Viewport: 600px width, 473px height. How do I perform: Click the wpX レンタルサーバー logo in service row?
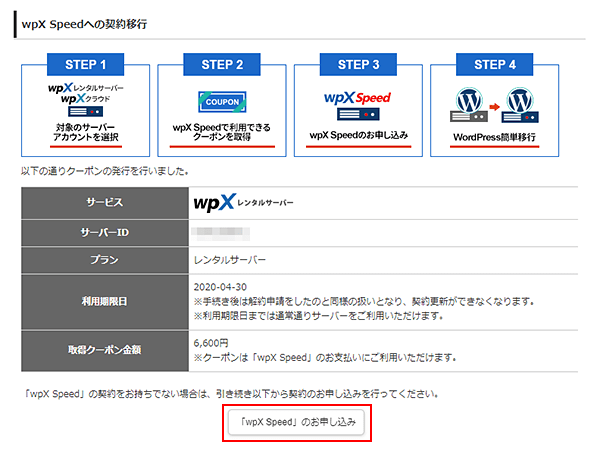tap(243, 202)
